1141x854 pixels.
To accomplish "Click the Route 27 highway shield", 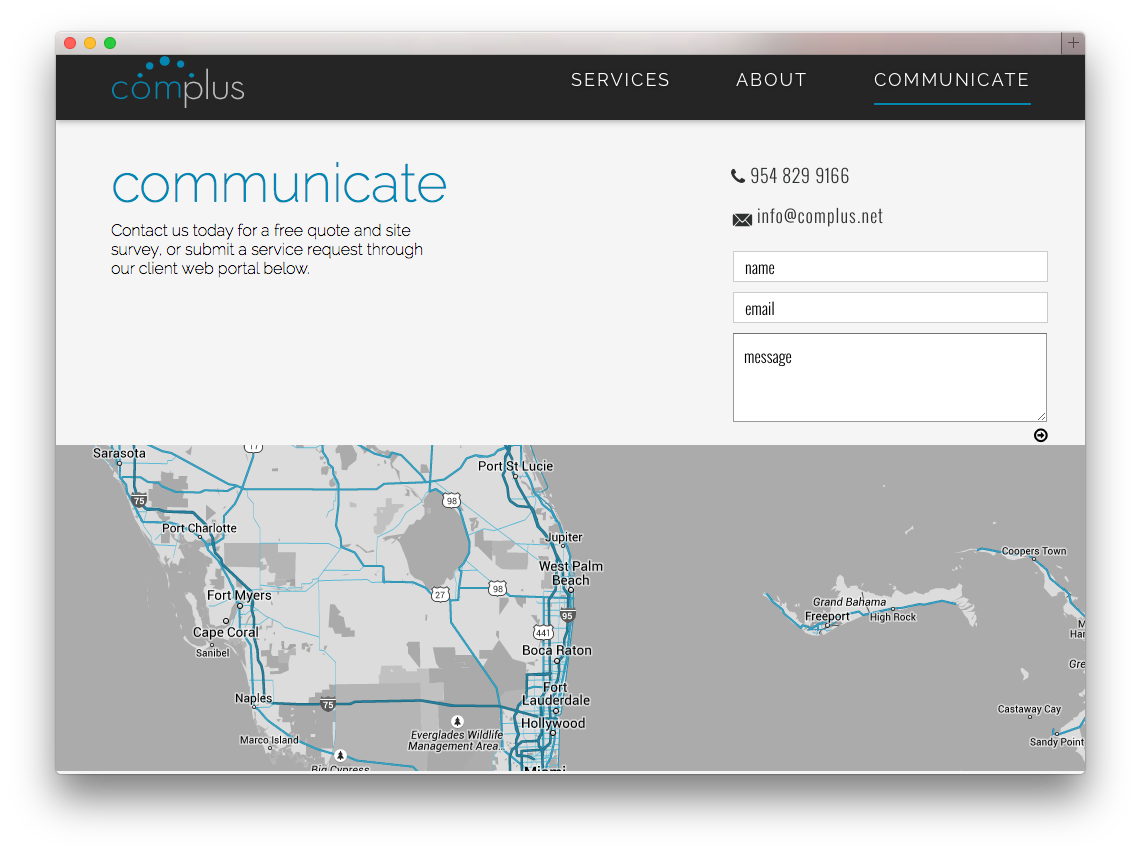I will tap(440, 595).
